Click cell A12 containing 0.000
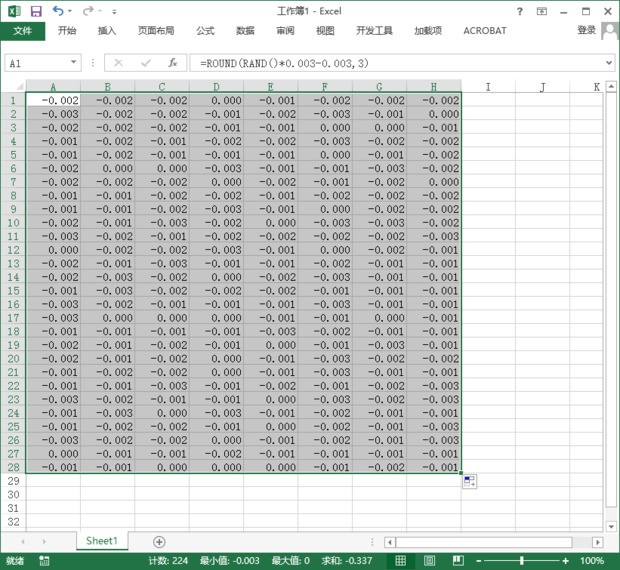Viewport: 620px width, 570px height. (x=53, y=250)
